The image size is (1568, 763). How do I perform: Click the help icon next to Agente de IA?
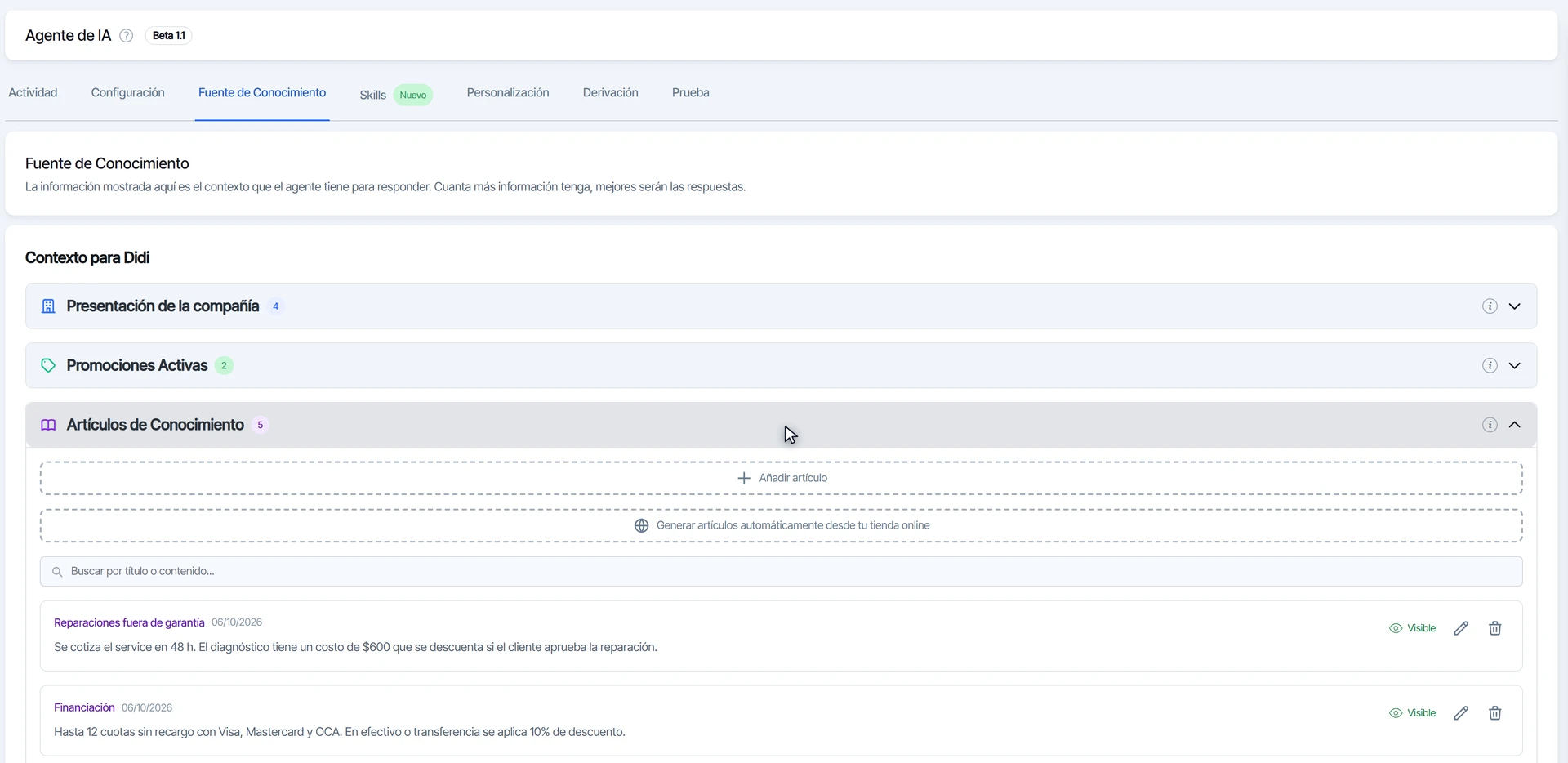coord(127,36)
